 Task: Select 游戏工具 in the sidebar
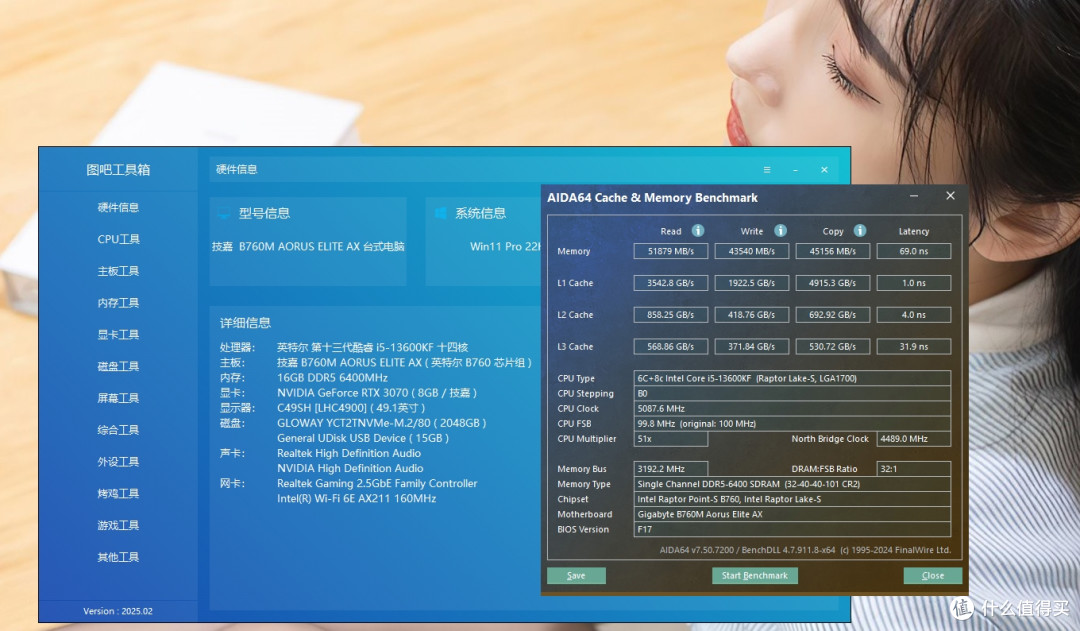click(118, 525)
